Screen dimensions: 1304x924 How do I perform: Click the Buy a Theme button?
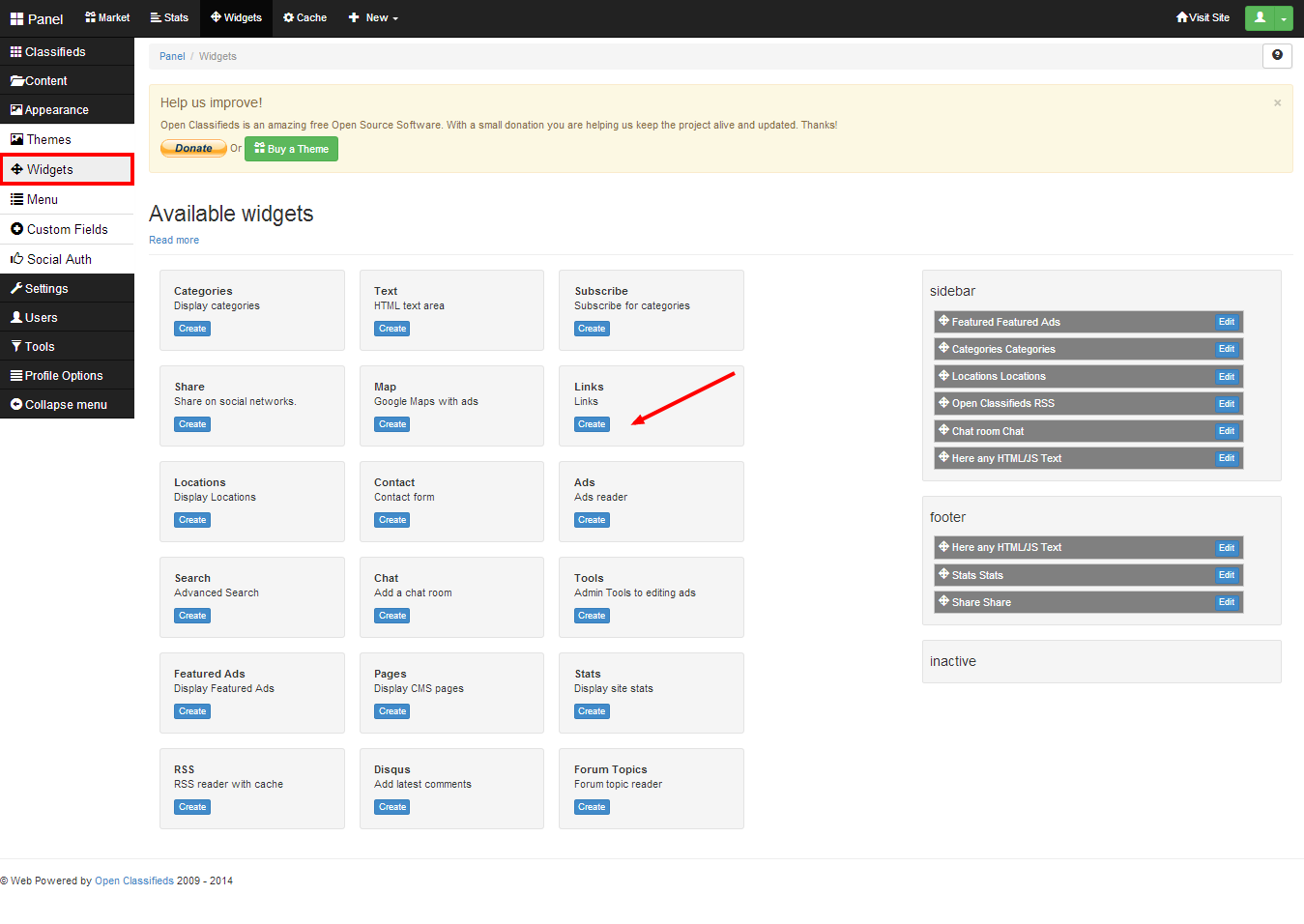pyautogui.click(x=291, y=149)
